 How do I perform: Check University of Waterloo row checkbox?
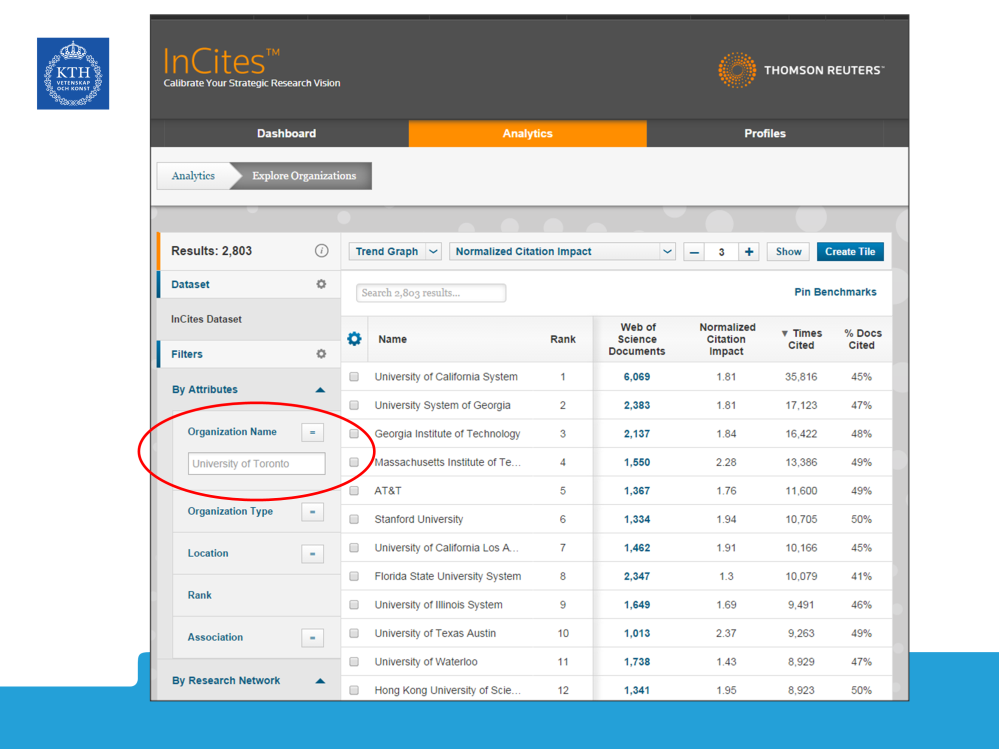(354, 662)
